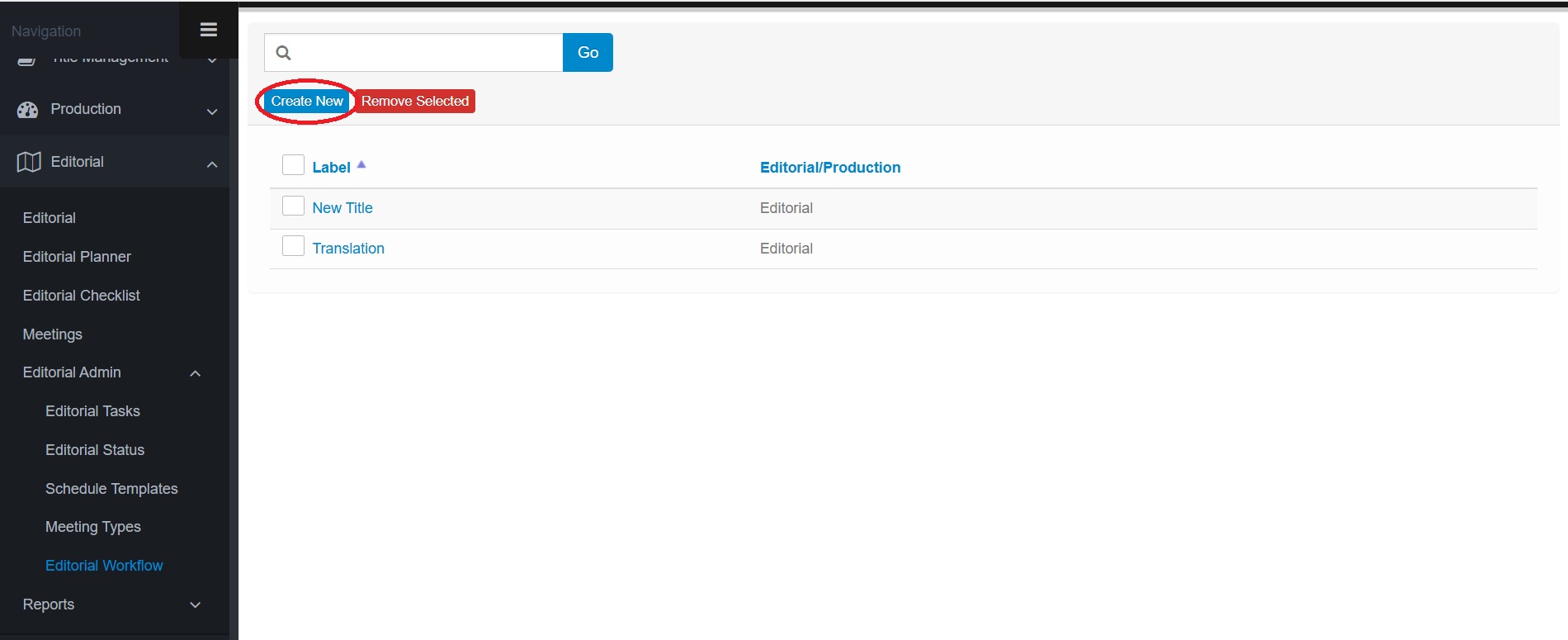This screenshot has width=1568, height=640.
Task: Open Schedule Templates menu item
Action: [x=111, y=489]
